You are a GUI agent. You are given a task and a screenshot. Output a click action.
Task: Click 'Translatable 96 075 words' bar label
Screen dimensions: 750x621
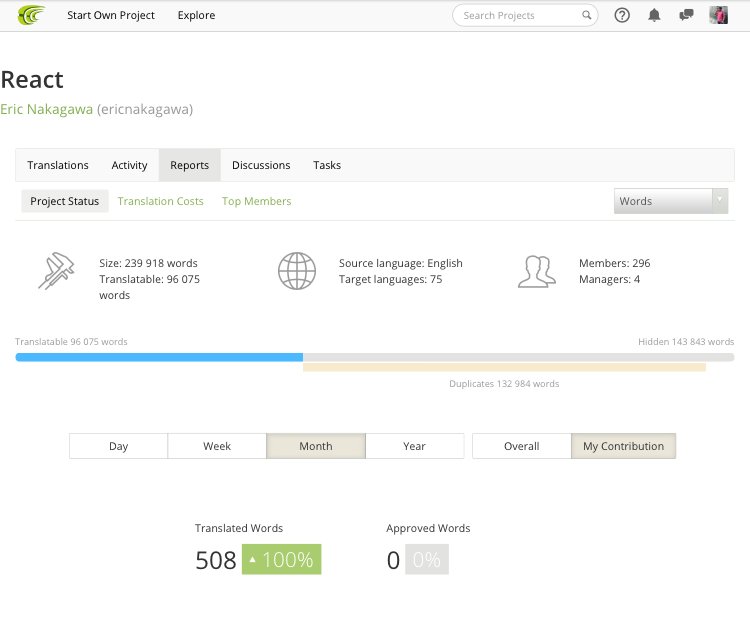(71, 342)
